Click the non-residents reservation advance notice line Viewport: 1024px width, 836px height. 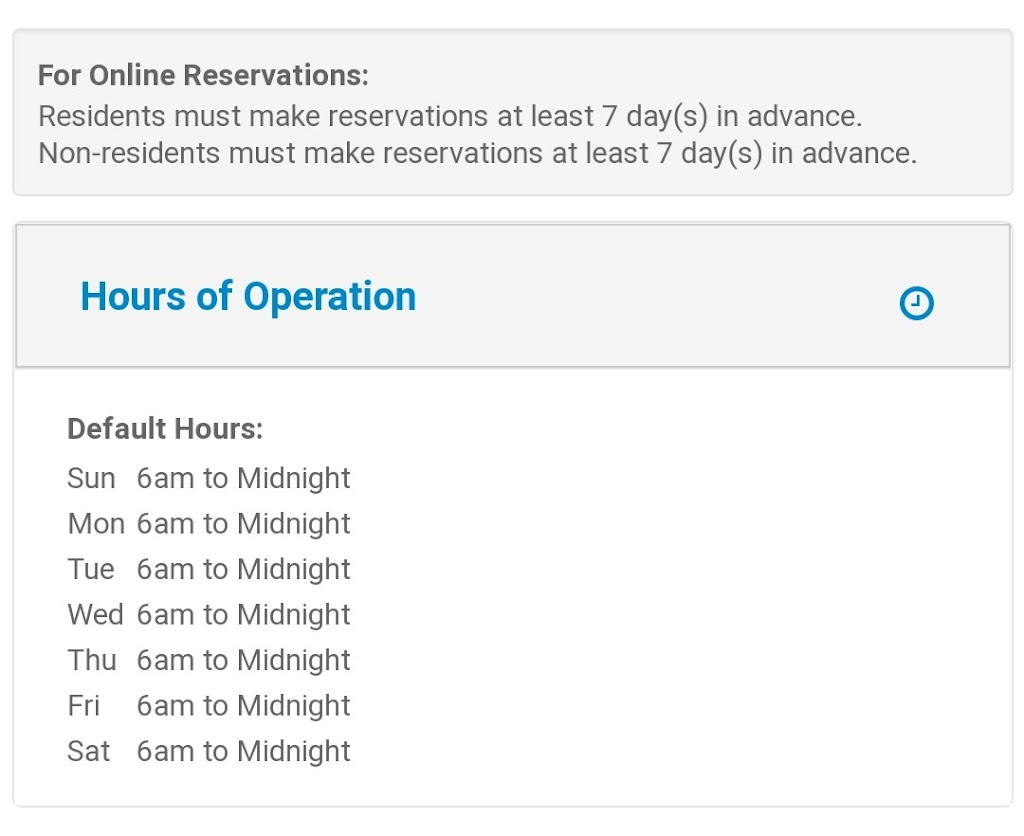[477, 153]
